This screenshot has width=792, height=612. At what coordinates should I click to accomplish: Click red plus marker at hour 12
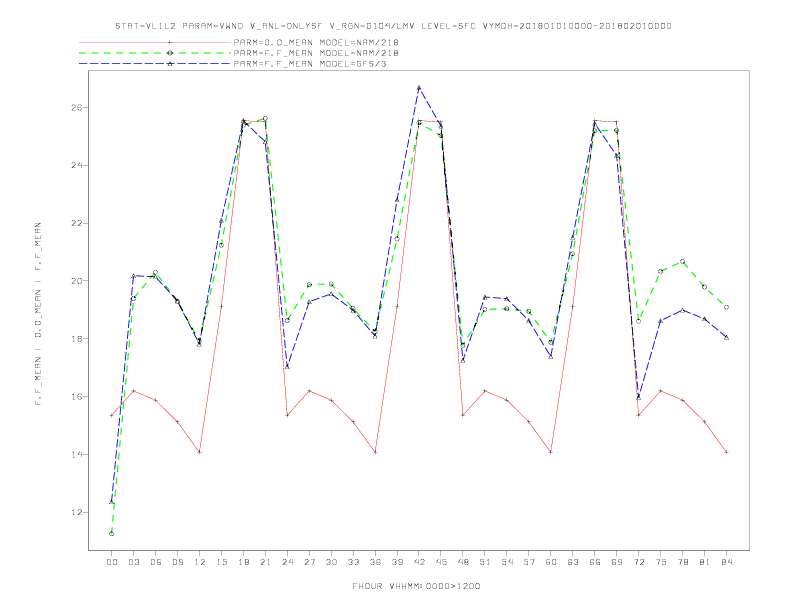click(200, 451)
